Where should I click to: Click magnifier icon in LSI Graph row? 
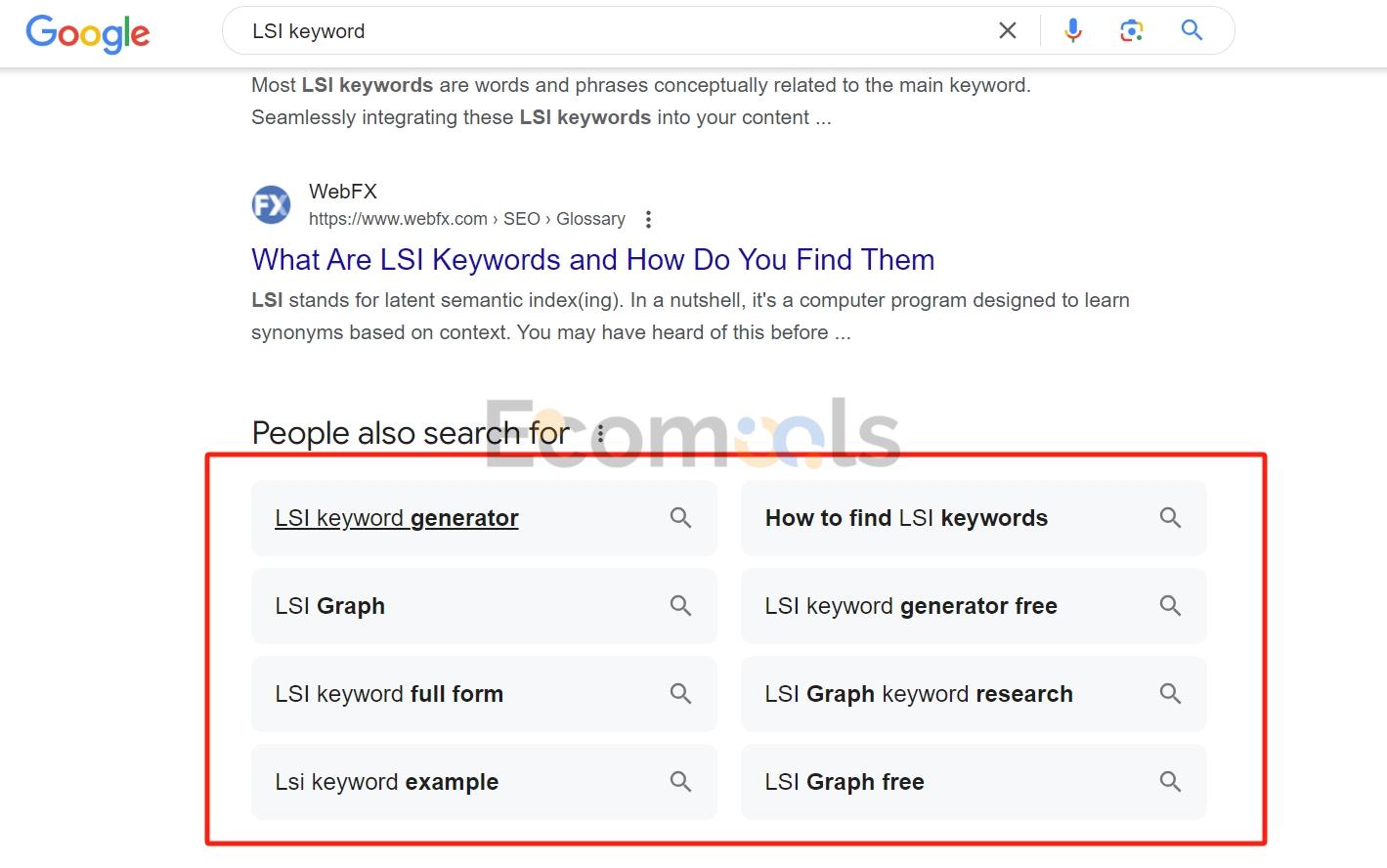point(681,606)
